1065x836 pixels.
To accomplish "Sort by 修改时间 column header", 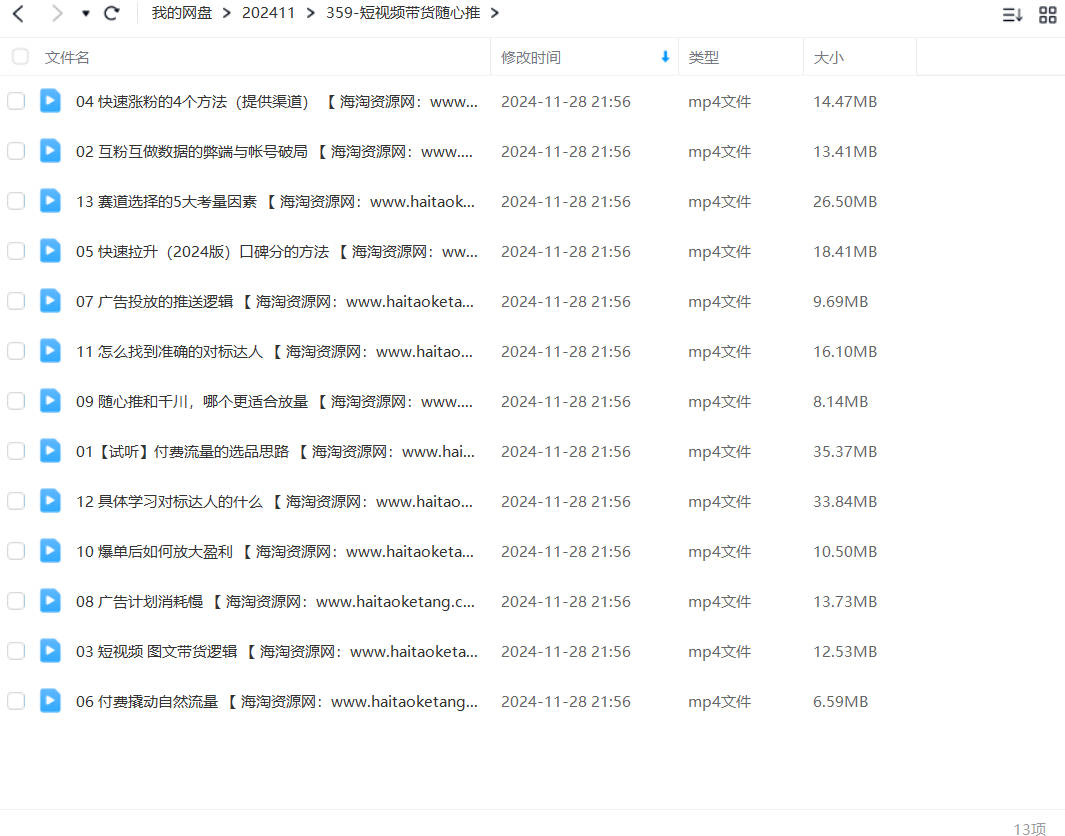I will coord(530,58).
